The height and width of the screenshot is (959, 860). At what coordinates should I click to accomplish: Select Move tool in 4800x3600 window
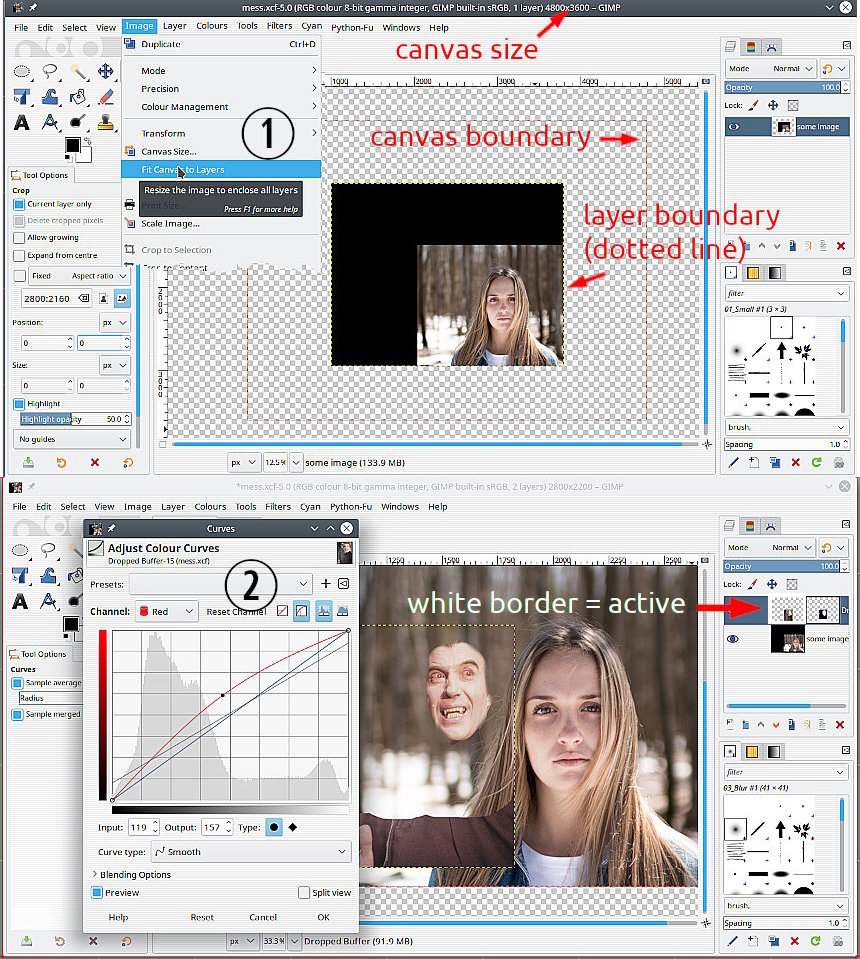tap(105, 72)
